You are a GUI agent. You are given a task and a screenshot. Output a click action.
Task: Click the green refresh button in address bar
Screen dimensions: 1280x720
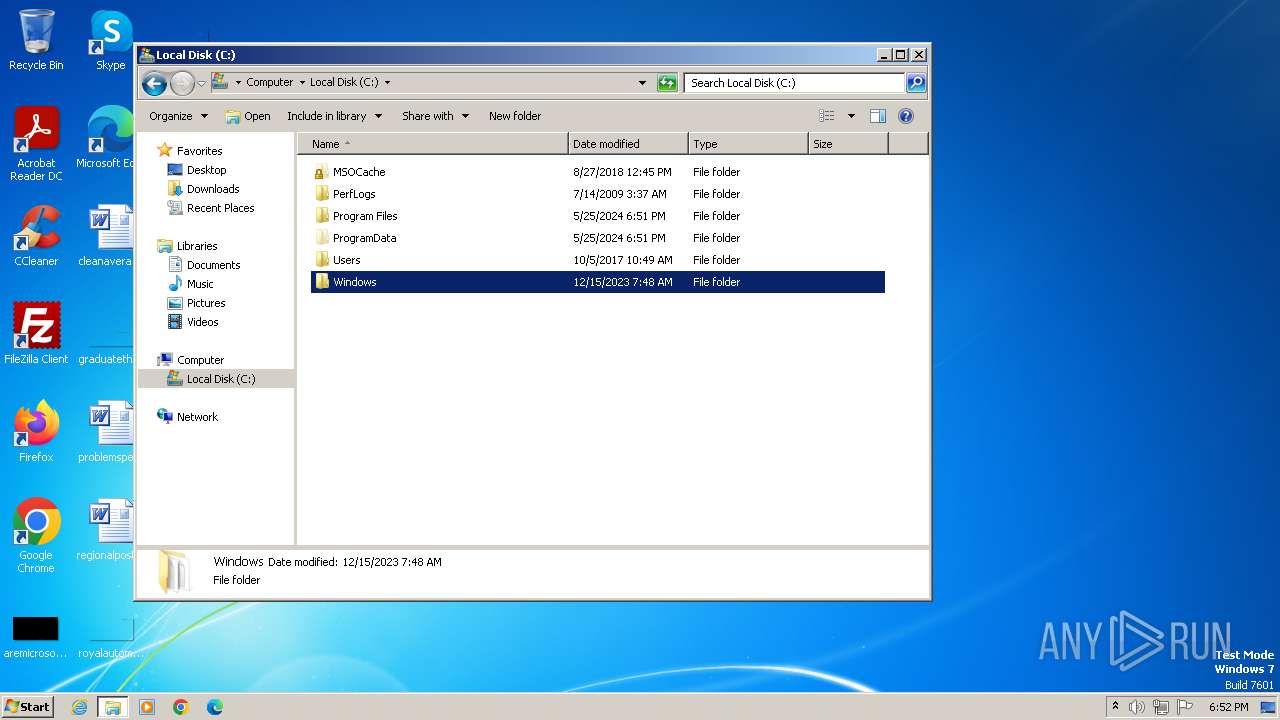667,83
